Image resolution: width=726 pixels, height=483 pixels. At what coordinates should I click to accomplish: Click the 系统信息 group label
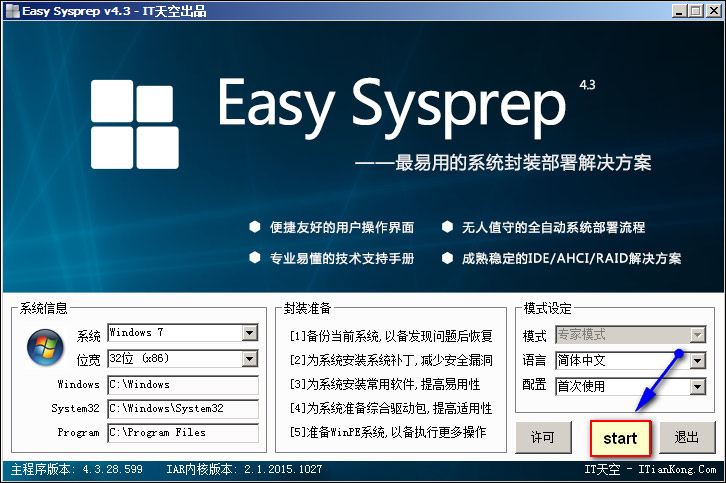[x=44, y=308]
